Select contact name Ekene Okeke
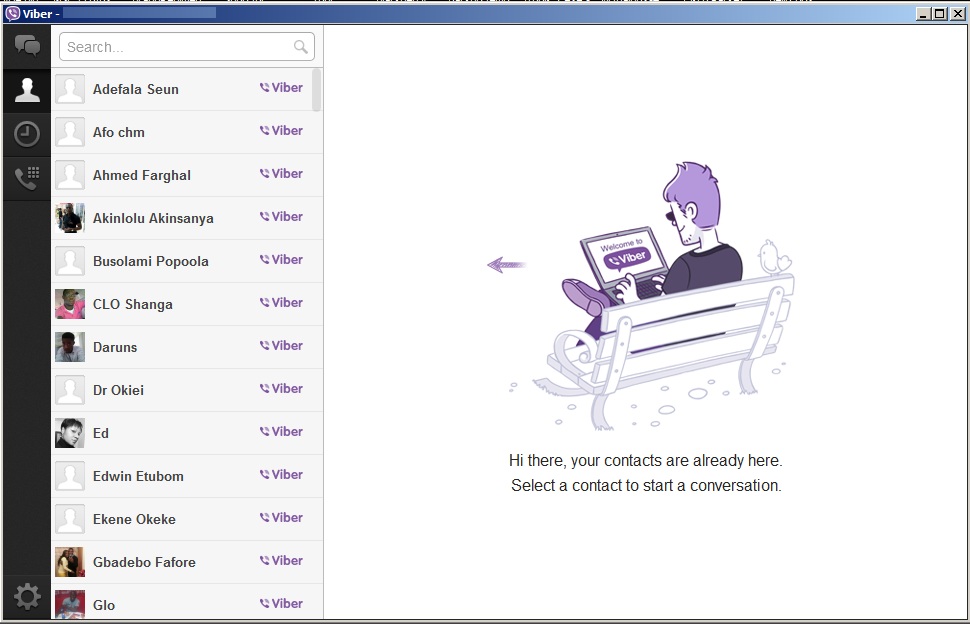The height and width of the screenshot is (624, 970). click(x=134, y=519)
